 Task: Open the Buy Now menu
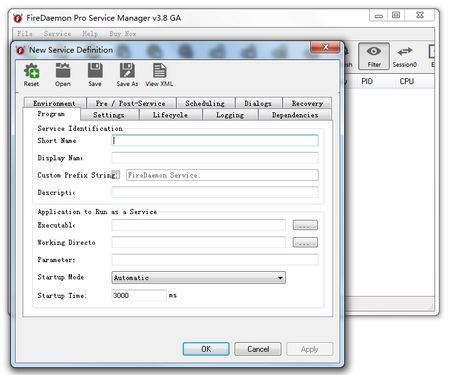point(122,34)
